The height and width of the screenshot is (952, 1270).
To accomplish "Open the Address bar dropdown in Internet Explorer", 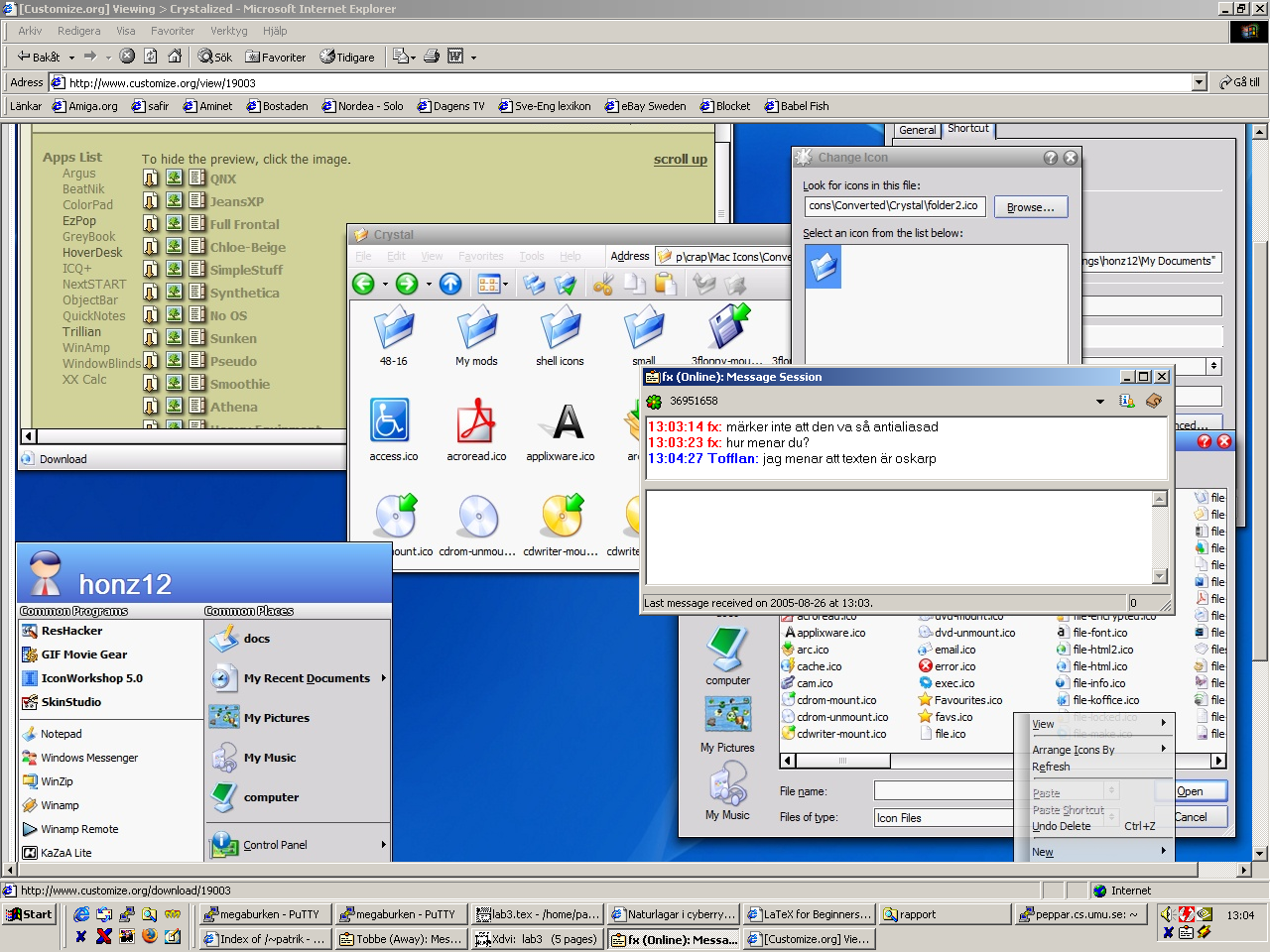I will (1199, 82).
